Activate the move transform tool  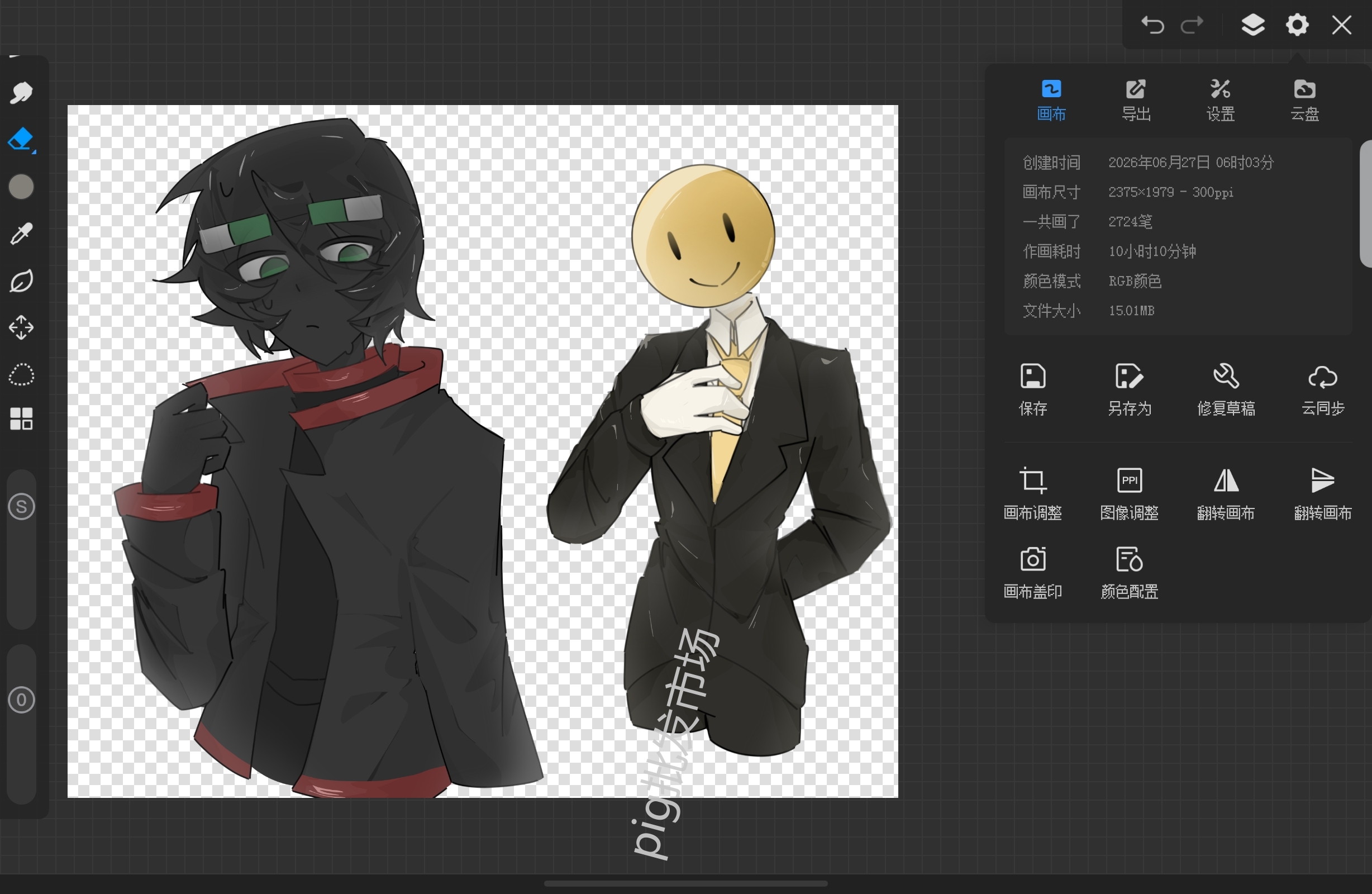[21, 327]
